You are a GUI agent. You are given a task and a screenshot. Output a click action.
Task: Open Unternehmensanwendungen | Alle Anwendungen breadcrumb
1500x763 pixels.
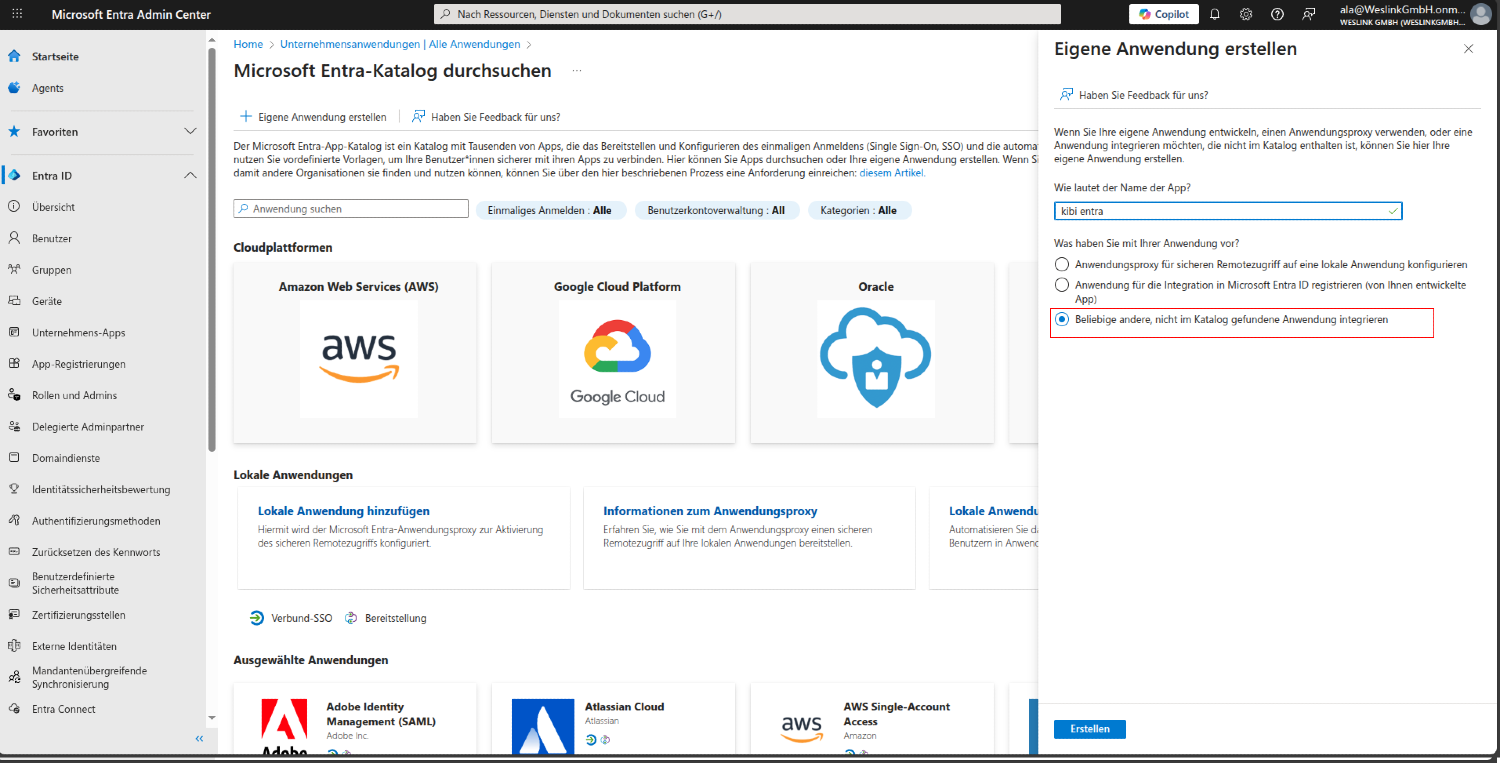click(x=400, y=44)
